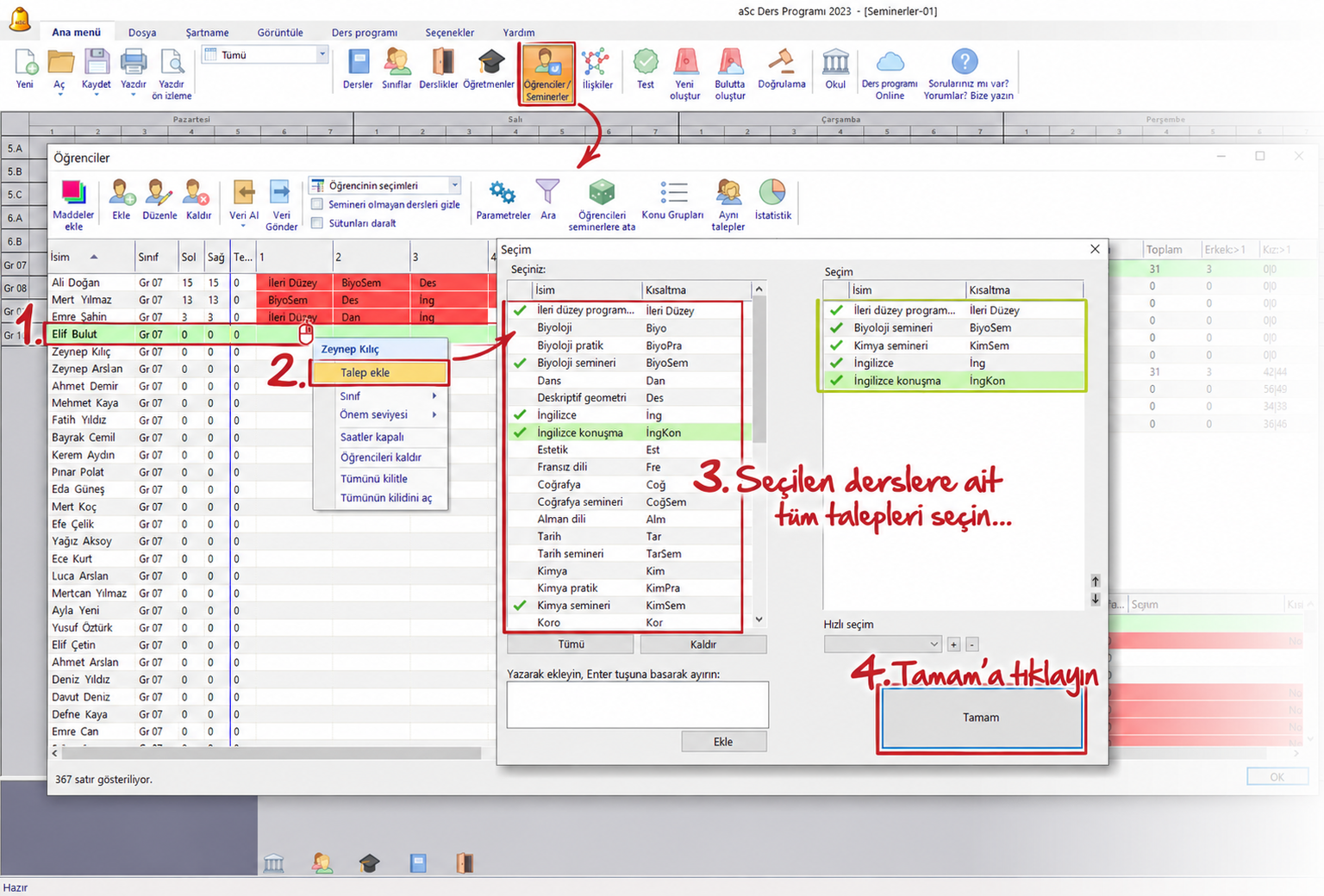Image resolution: width=1324 pixels, height=896 pixels.
Task: Select Talep ekle in context menu
Action: click(x=380, y=373)
